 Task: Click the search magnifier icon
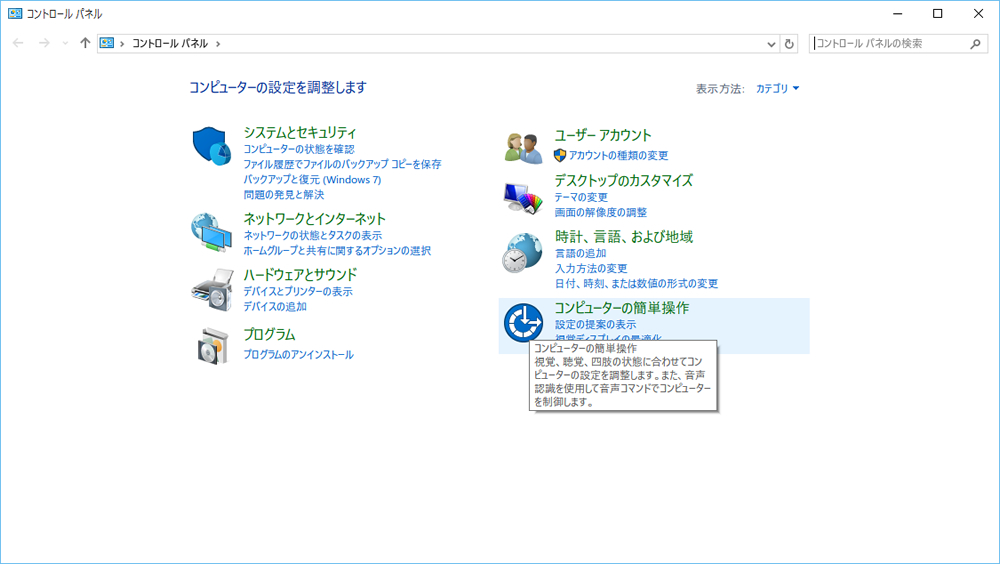tap(975, 43)
